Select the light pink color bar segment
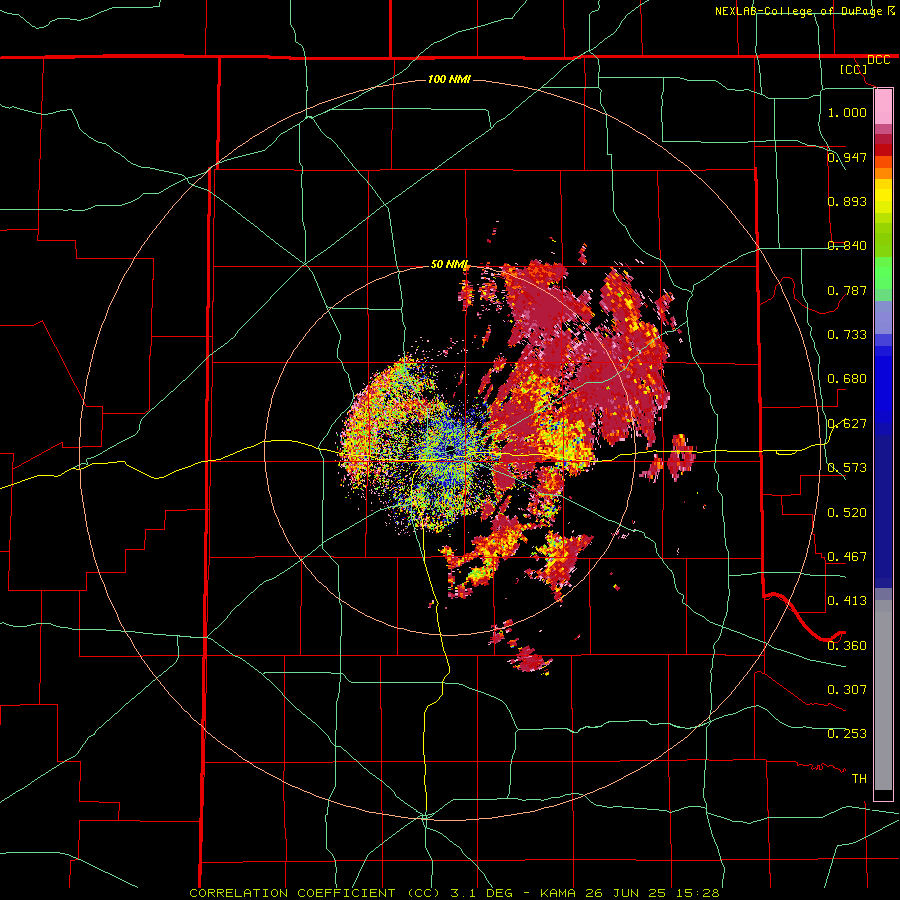The image size is (900, 900). coord(883,107)
